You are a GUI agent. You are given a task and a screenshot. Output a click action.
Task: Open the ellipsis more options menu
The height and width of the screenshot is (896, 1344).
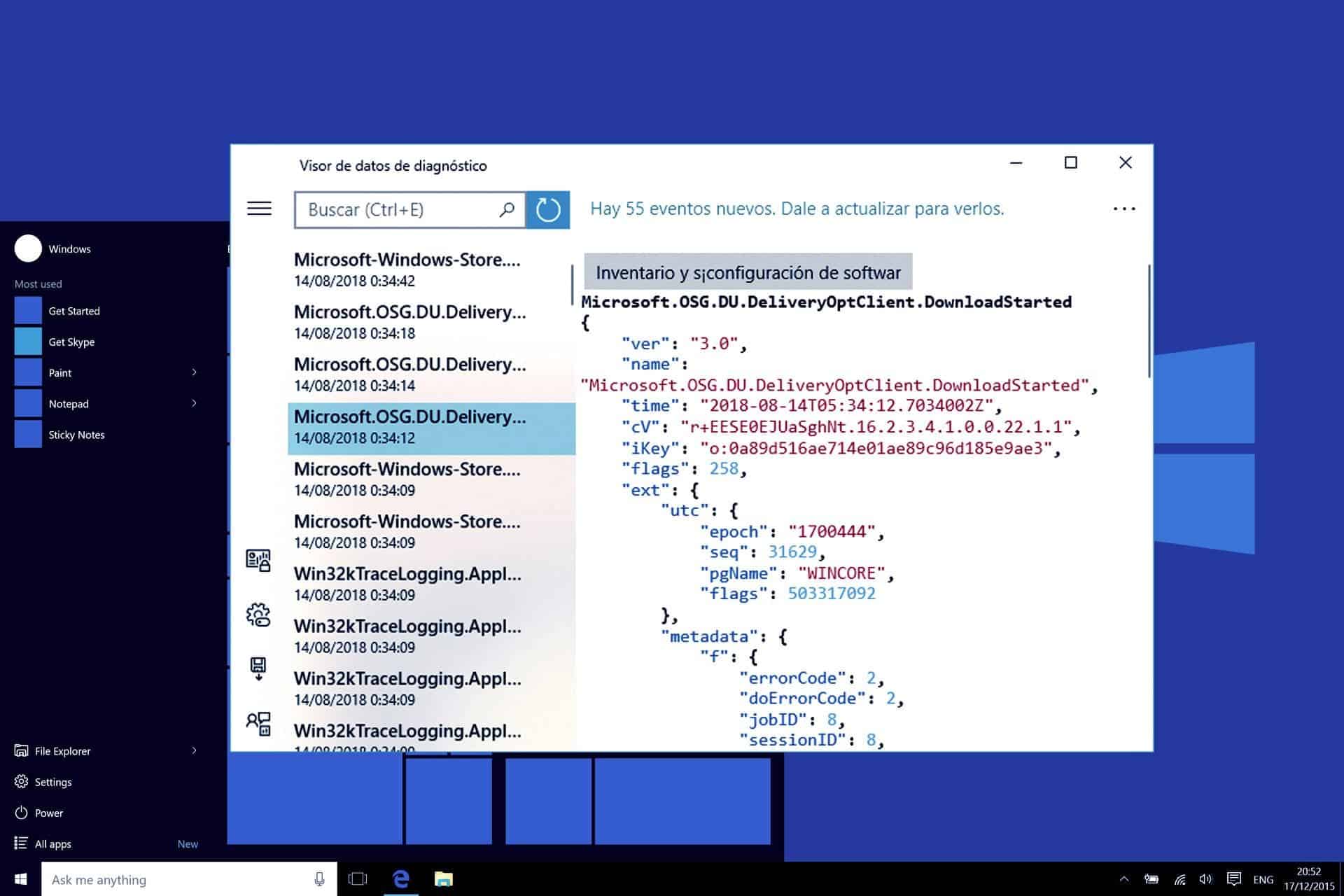pyautogui.click(x=1124, y=208)
